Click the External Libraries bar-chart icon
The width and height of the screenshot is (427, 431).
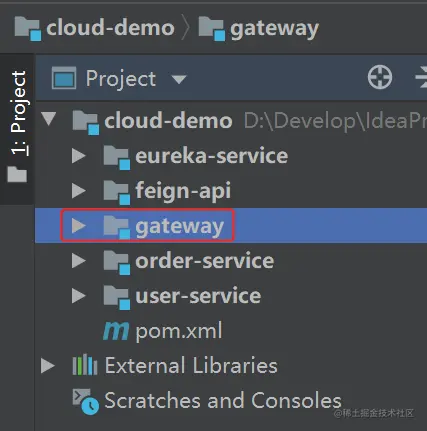click(85, 365)
